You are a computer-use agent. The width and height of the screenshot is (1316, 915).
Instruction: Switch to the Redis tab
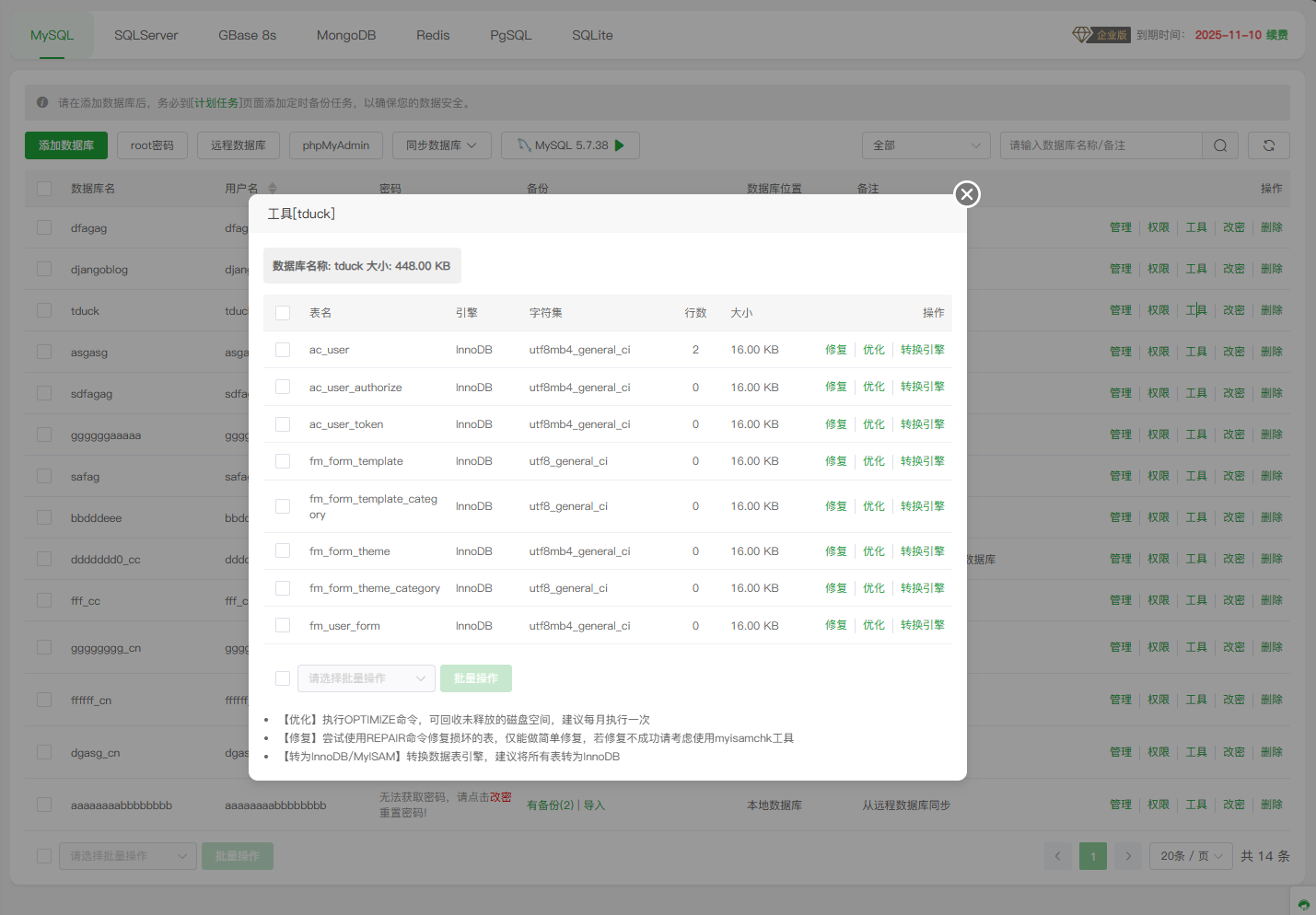(x=433, y=35)
